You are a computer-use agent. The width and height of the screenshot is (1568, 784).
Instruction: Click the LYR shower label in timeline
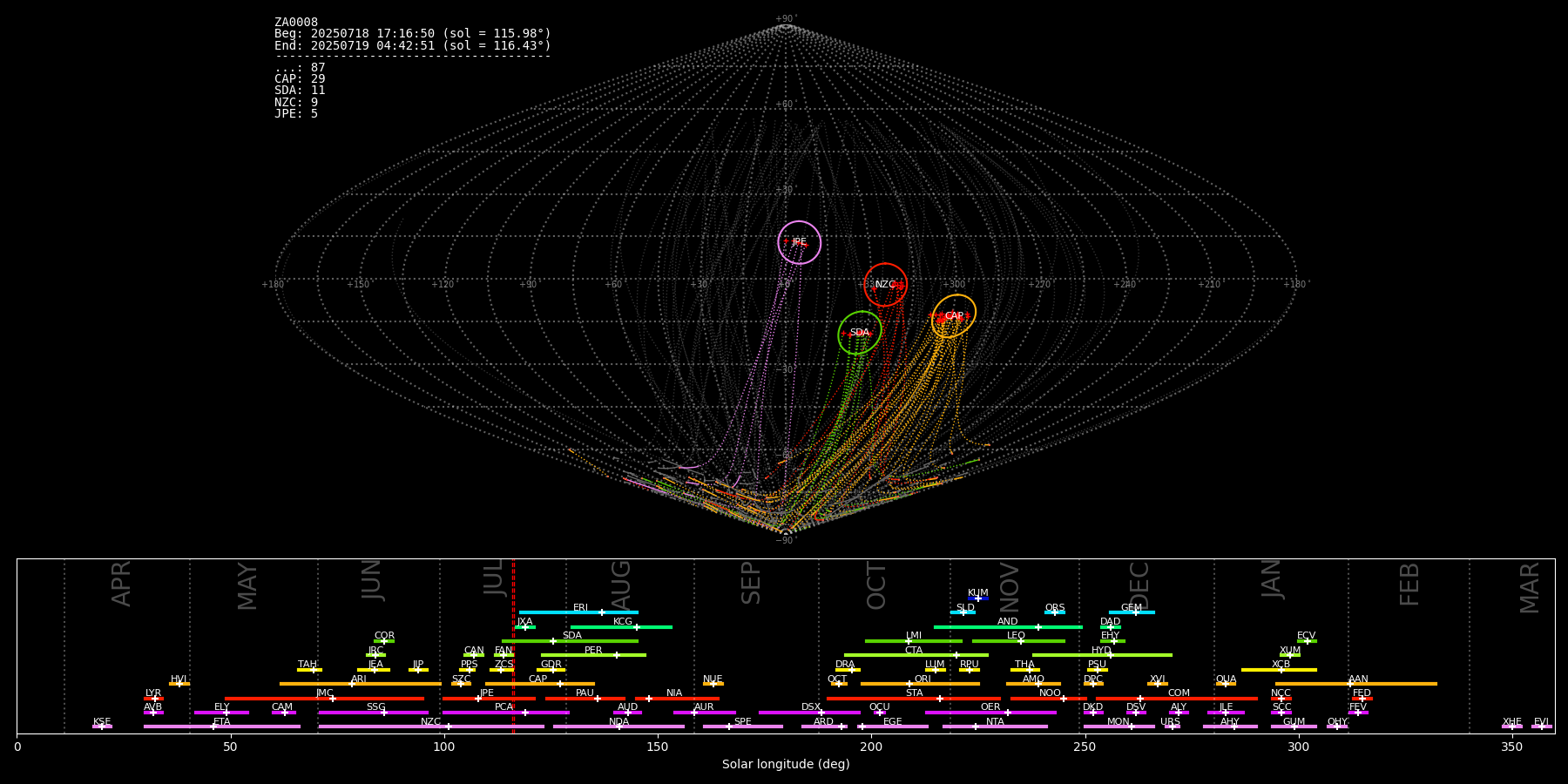coord(153,693)
